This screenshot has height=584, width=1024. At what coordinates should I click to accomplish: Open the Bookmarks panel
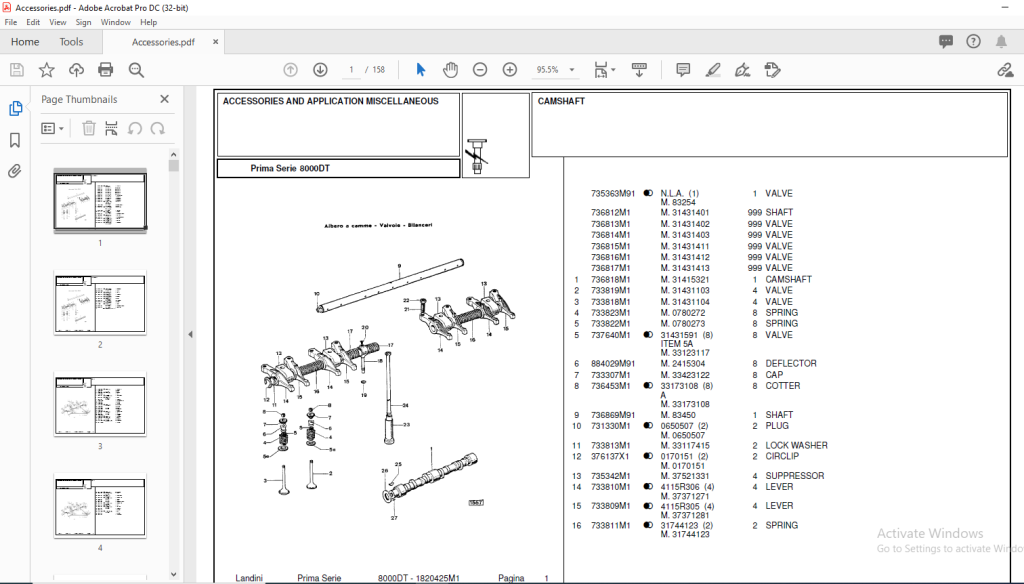click(15, 140)
